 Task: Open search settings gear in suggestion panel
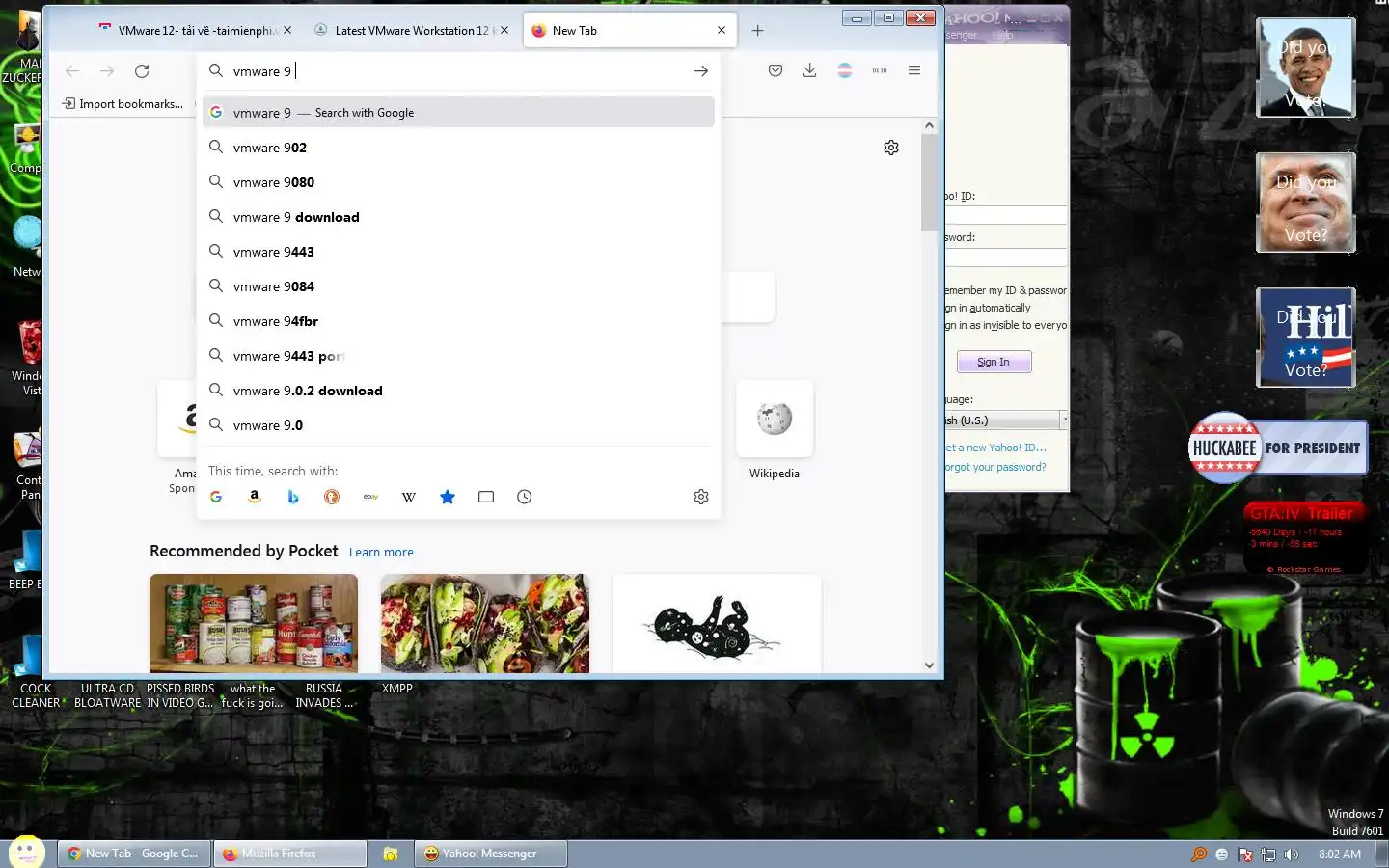[701, 497]
